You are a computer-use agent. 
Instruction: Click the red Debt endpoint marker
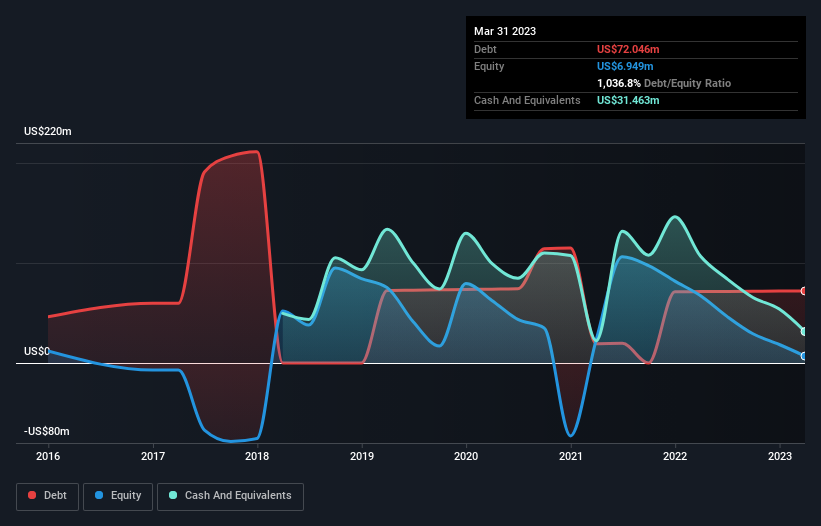point(804,291)
